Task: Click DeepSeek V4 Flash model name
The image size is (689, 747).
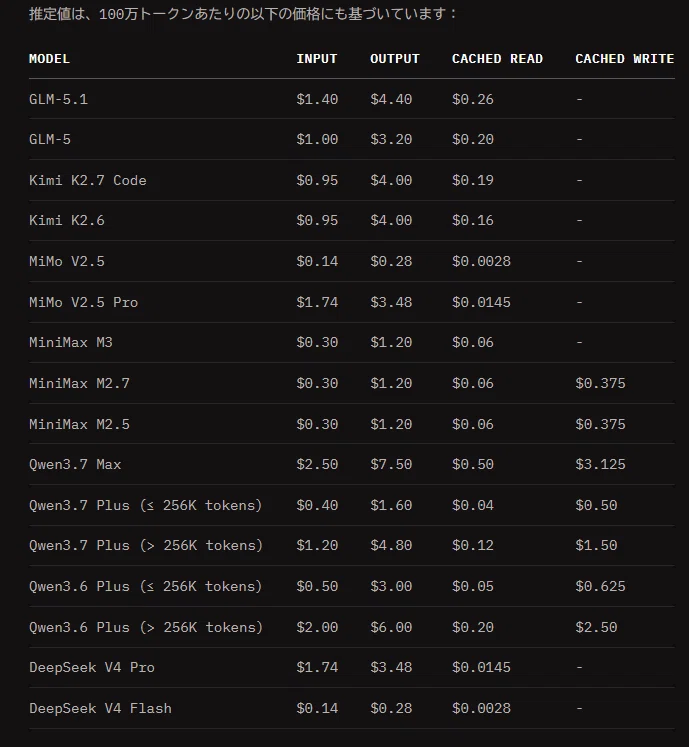Action: (x=100, y=708)
